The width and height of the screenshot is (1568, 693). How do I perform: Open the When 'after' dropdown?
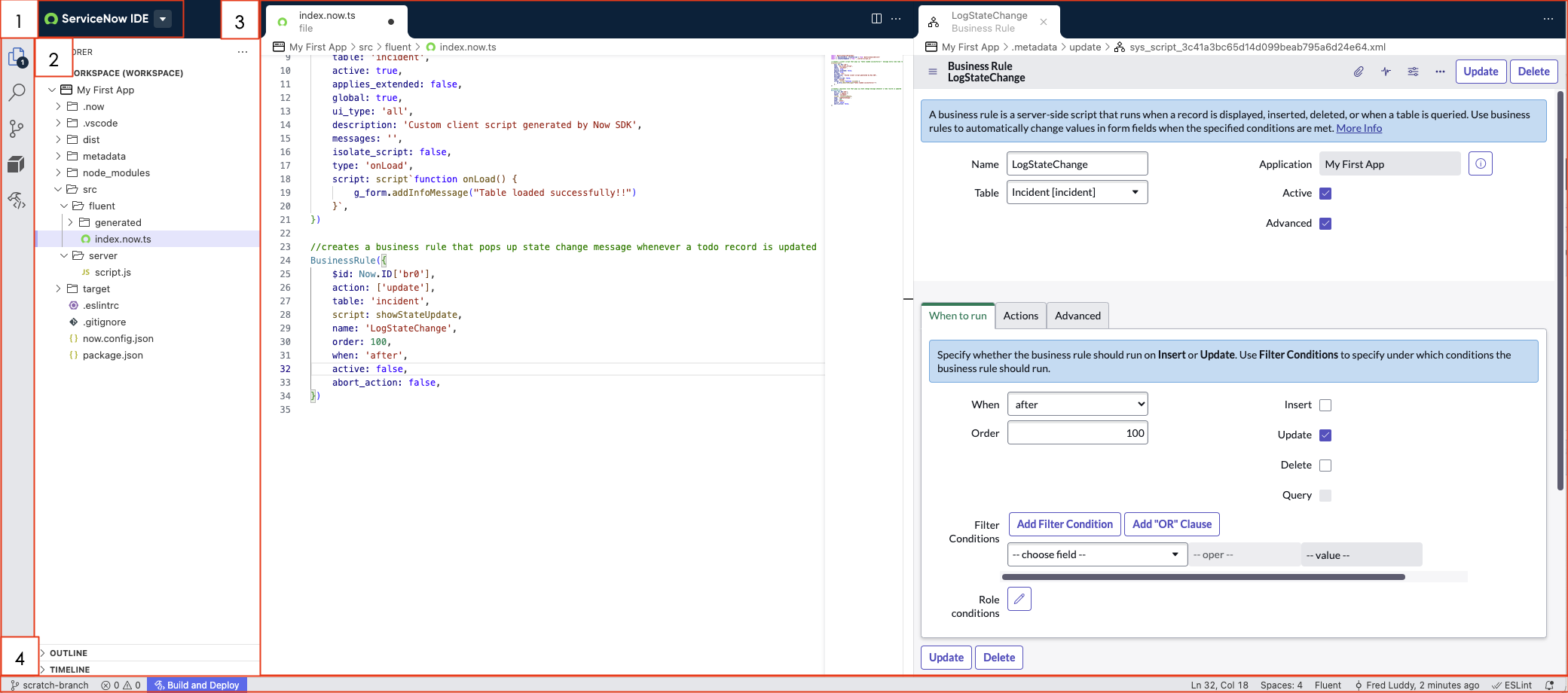click(x=1077, y=405)
